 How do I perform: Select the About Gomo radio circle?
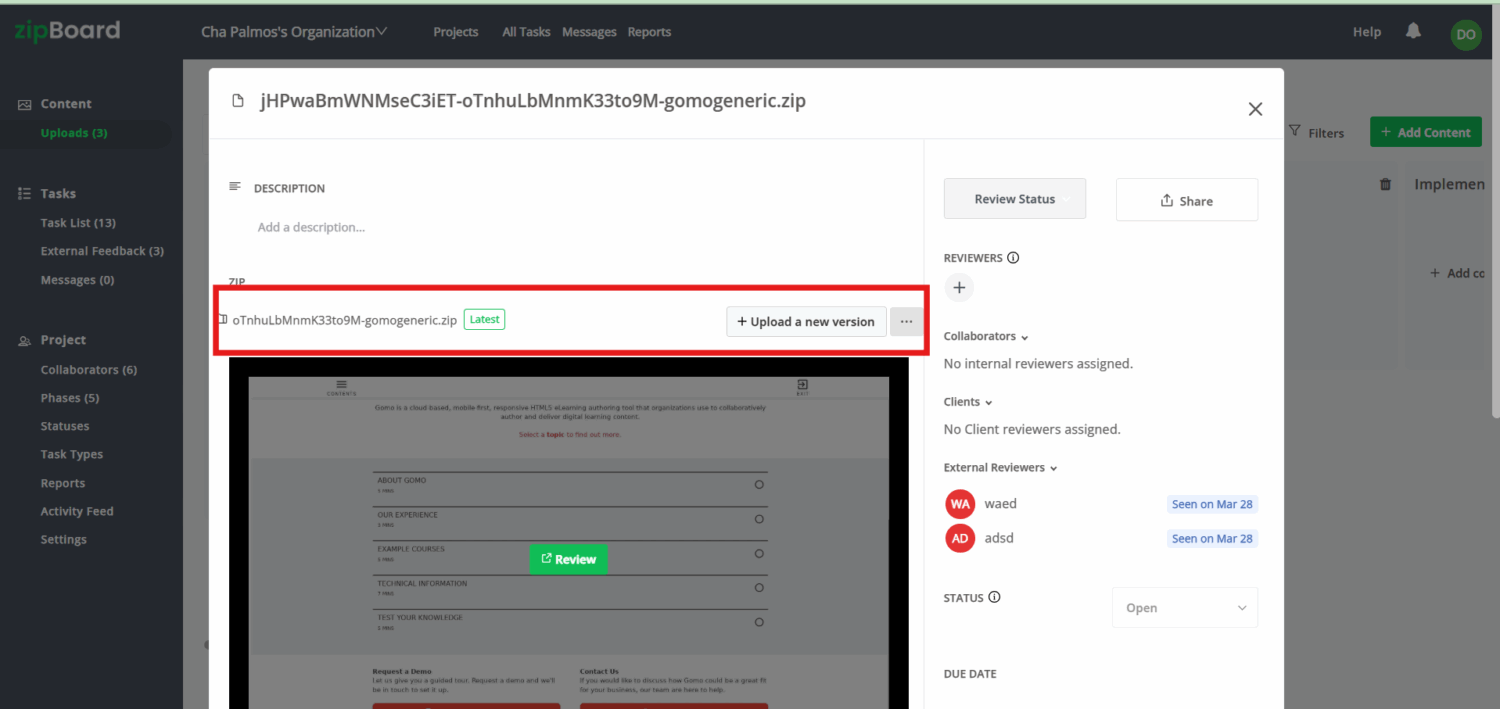[x=759, y=485]
